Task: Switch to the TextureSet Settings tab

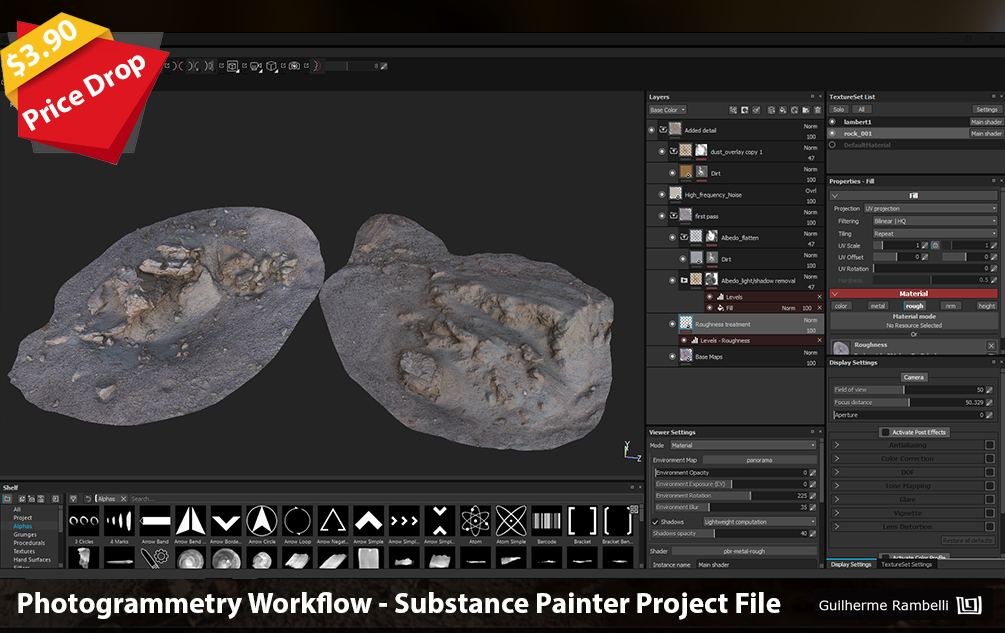Action: coord(906,564)
